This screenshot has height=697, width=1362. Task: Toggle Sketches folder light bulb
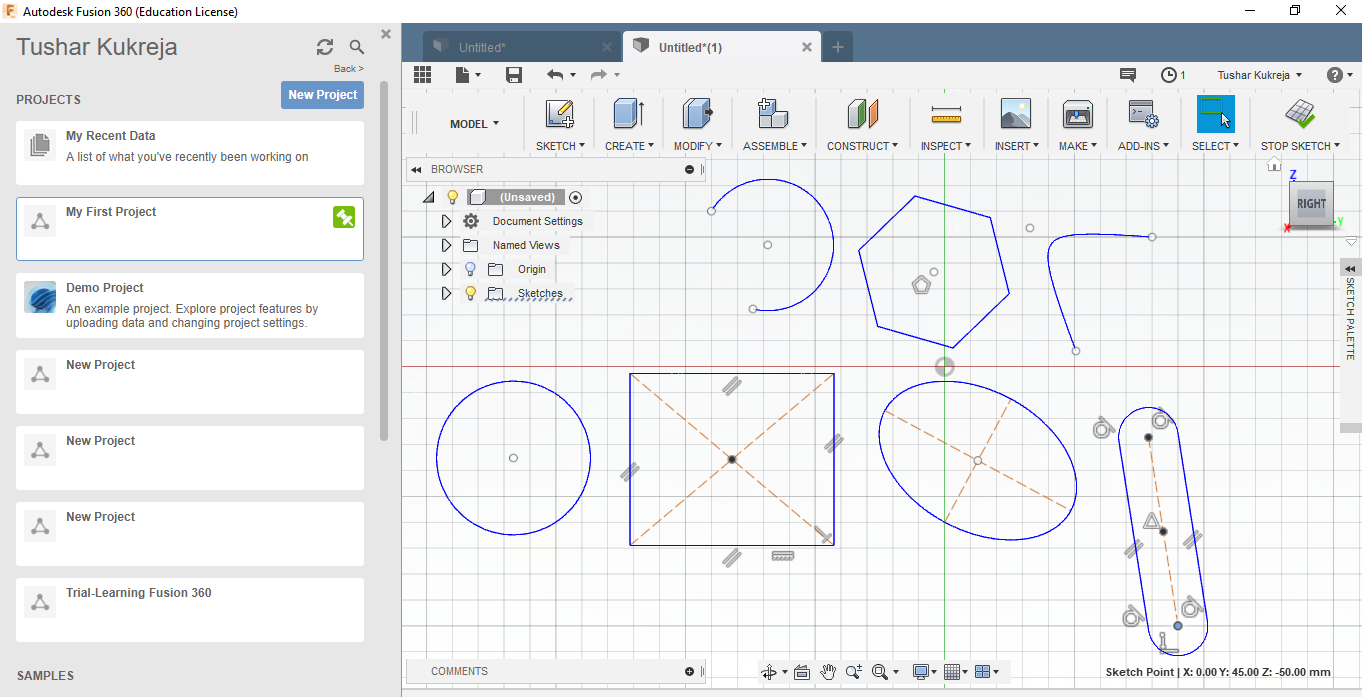click(x=471, y=293)
